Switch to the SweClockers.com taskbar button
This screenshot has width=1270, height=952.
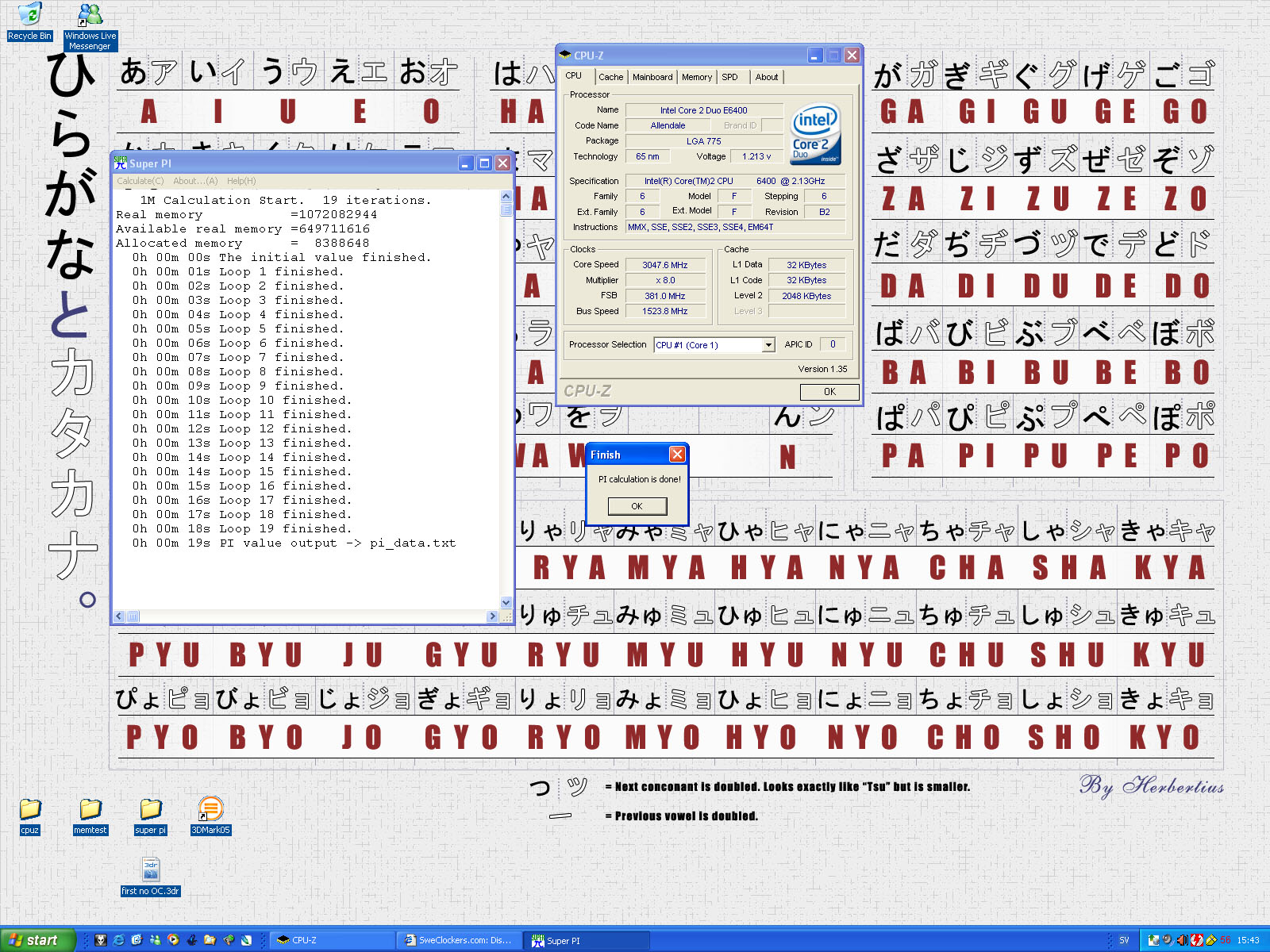coord(460,940)
